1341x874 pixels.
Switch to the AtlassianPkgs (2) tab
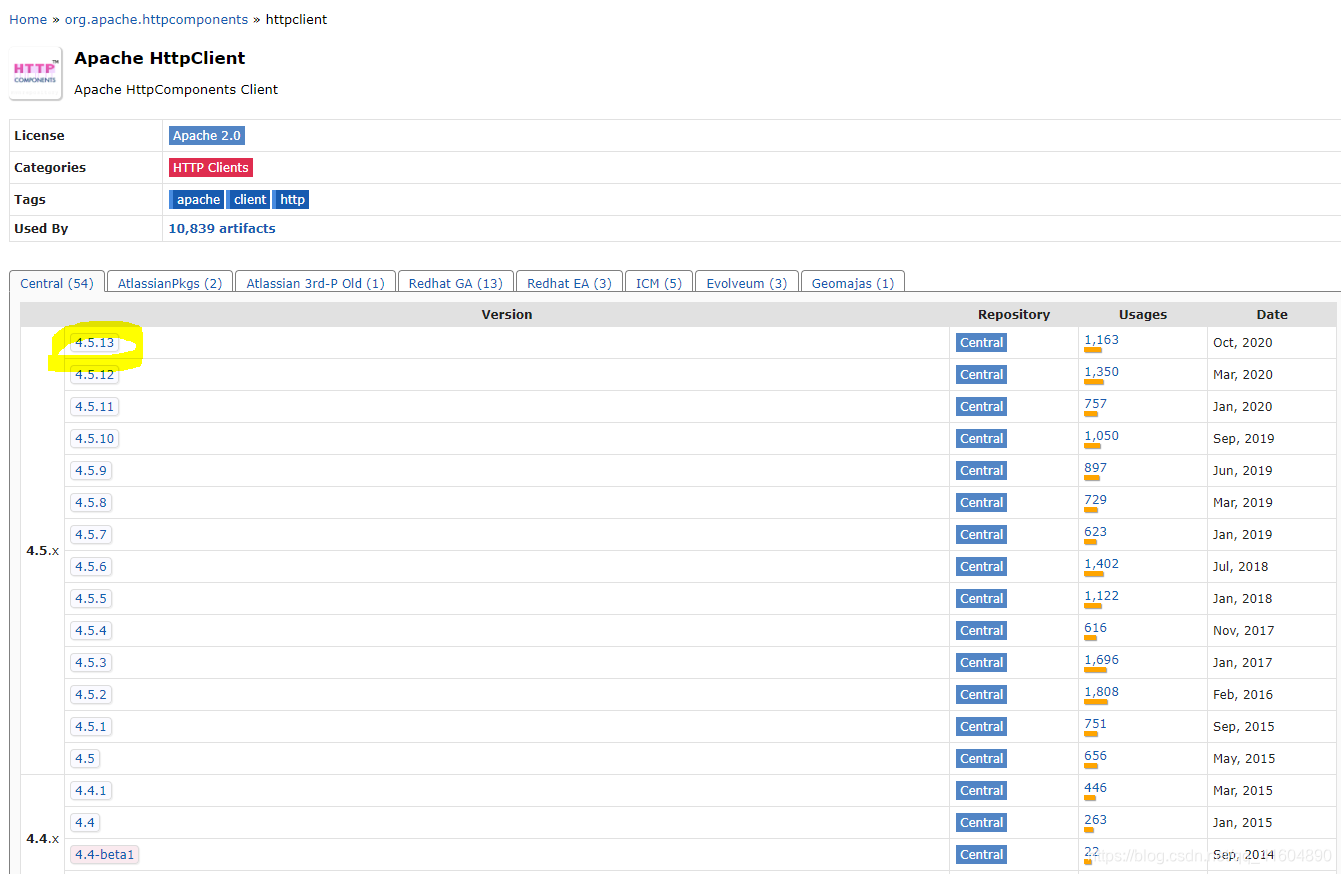170,283
